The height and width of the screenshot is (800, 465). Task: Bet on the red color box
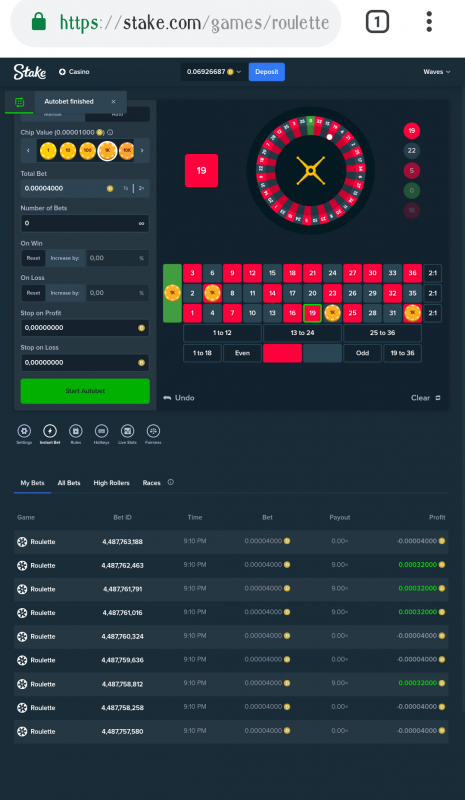[x=282, y=353]
